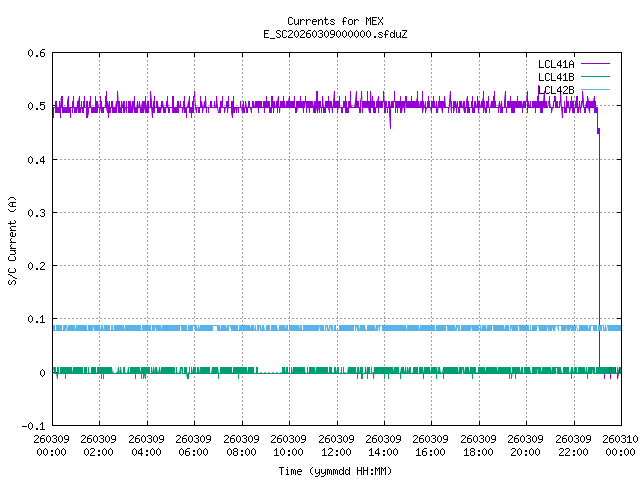Click the 'S/C Current (A)' axis label
This screenshot has height=480, width=640.
(x=12, y=239)
